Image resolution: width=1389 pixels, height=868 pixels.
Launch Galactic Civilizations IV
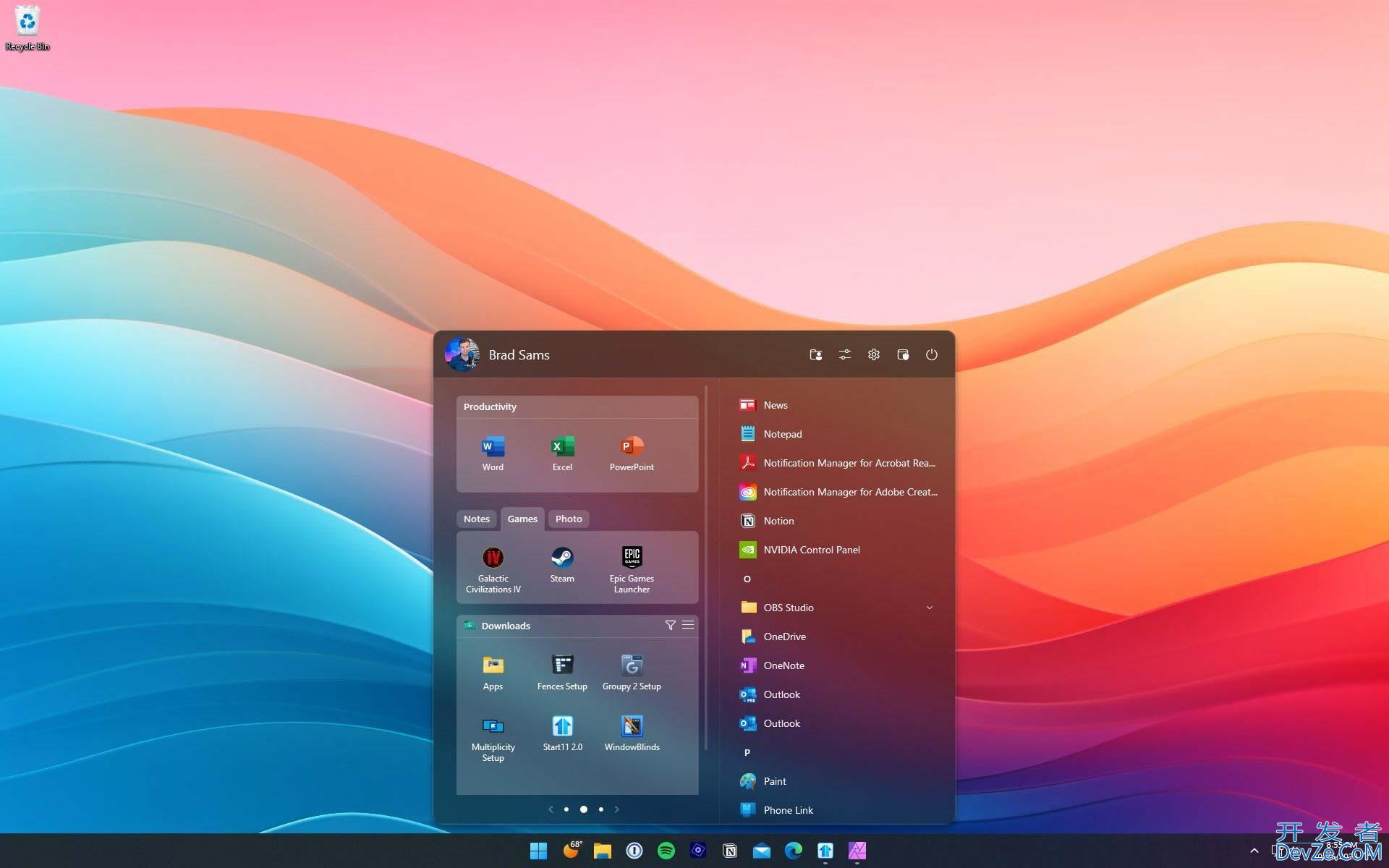493,570
